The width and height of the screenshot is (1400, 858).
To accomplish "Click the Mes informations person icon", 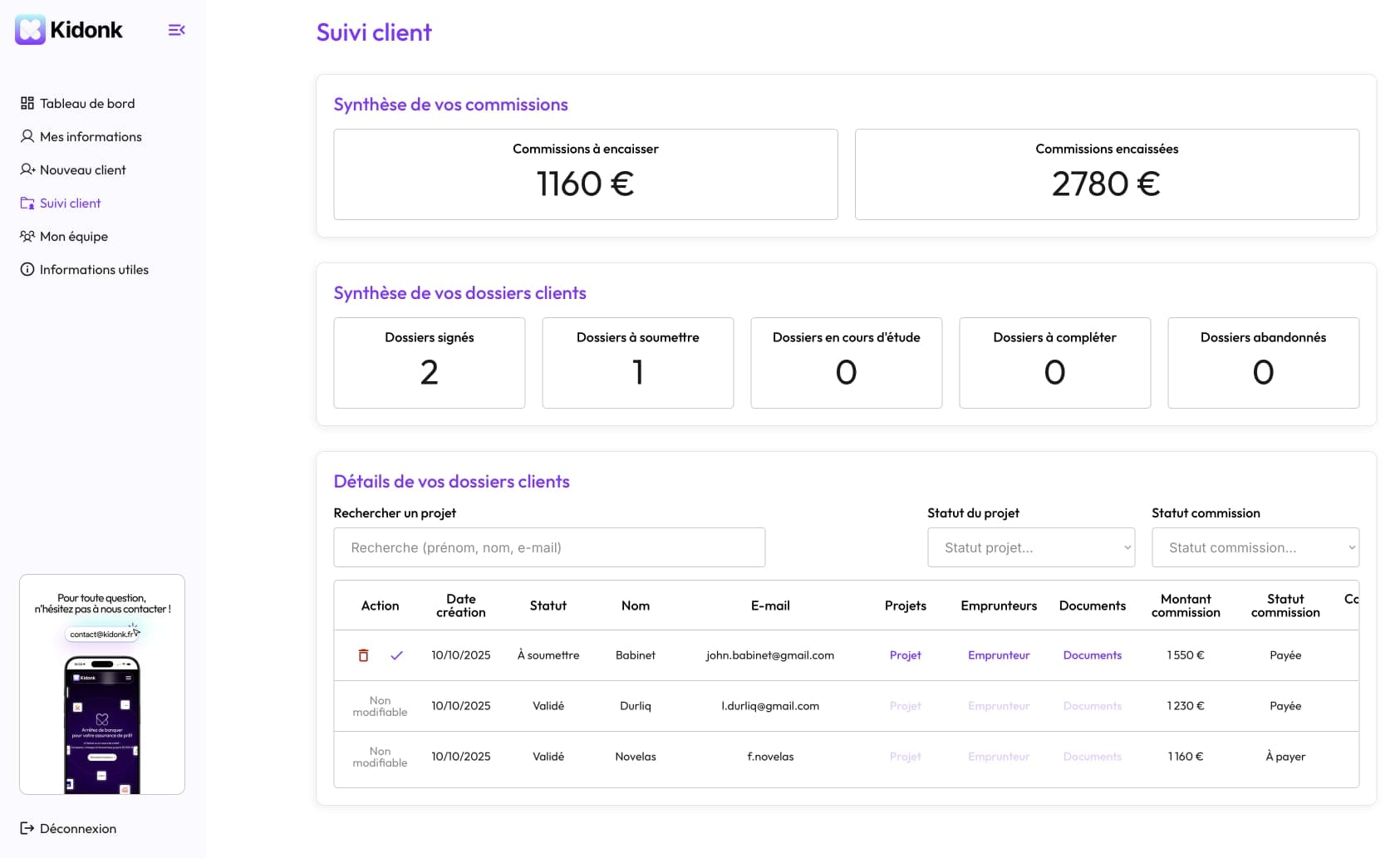I will click(x=27, y=136).
